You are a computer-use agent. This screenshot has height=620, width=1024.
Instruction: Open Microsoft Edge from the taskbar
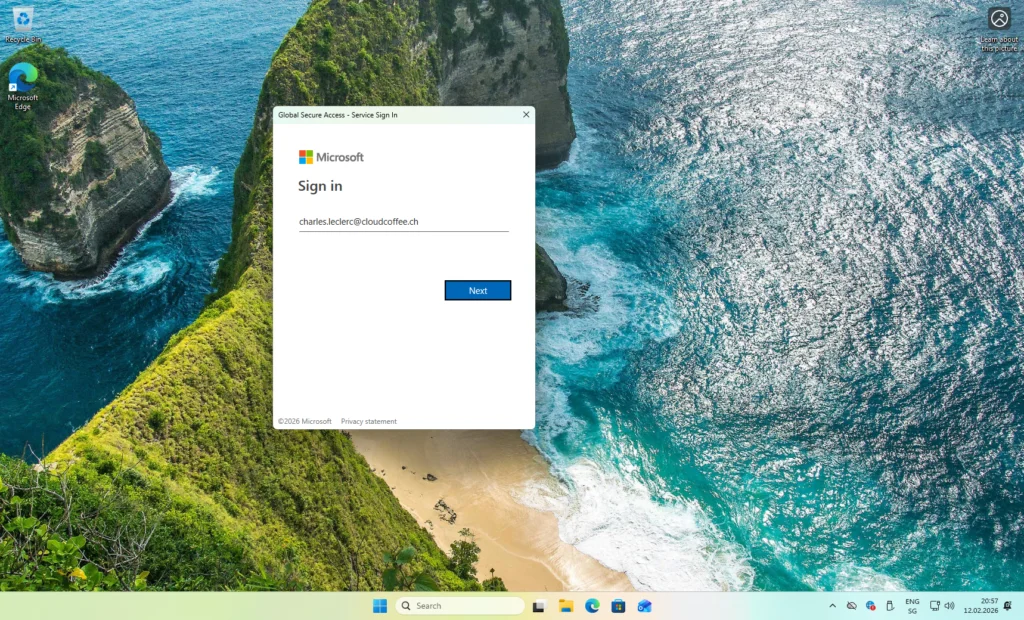point(592,606)
